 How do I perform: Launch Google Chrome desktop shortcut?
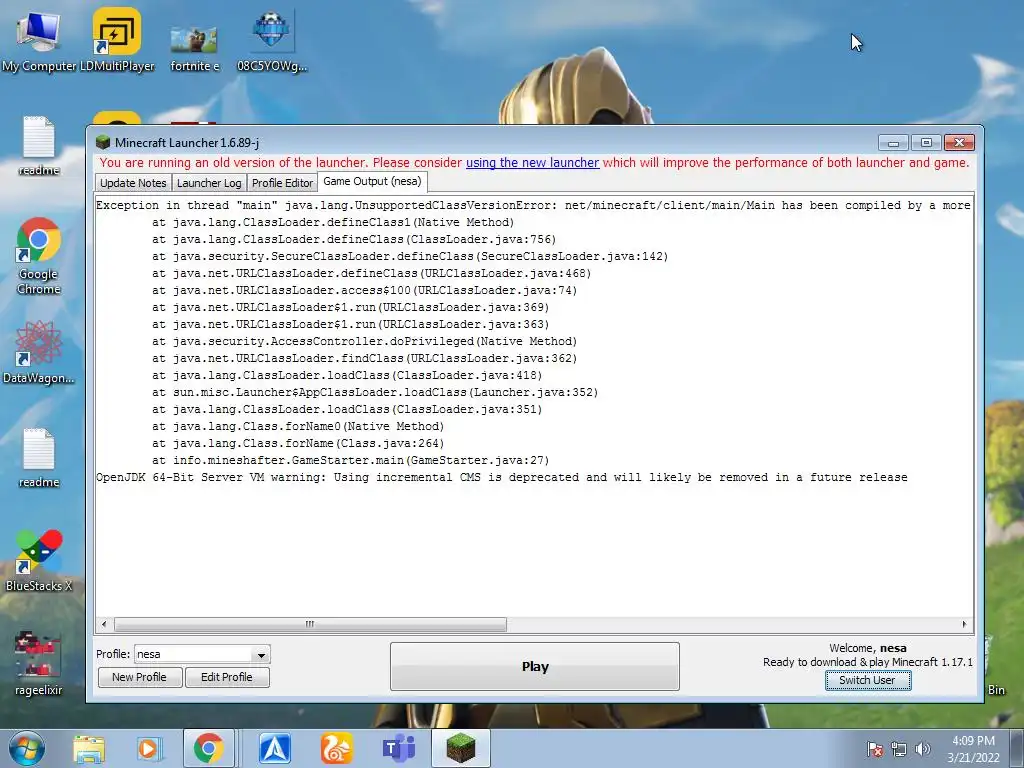[x=39, y=257]
